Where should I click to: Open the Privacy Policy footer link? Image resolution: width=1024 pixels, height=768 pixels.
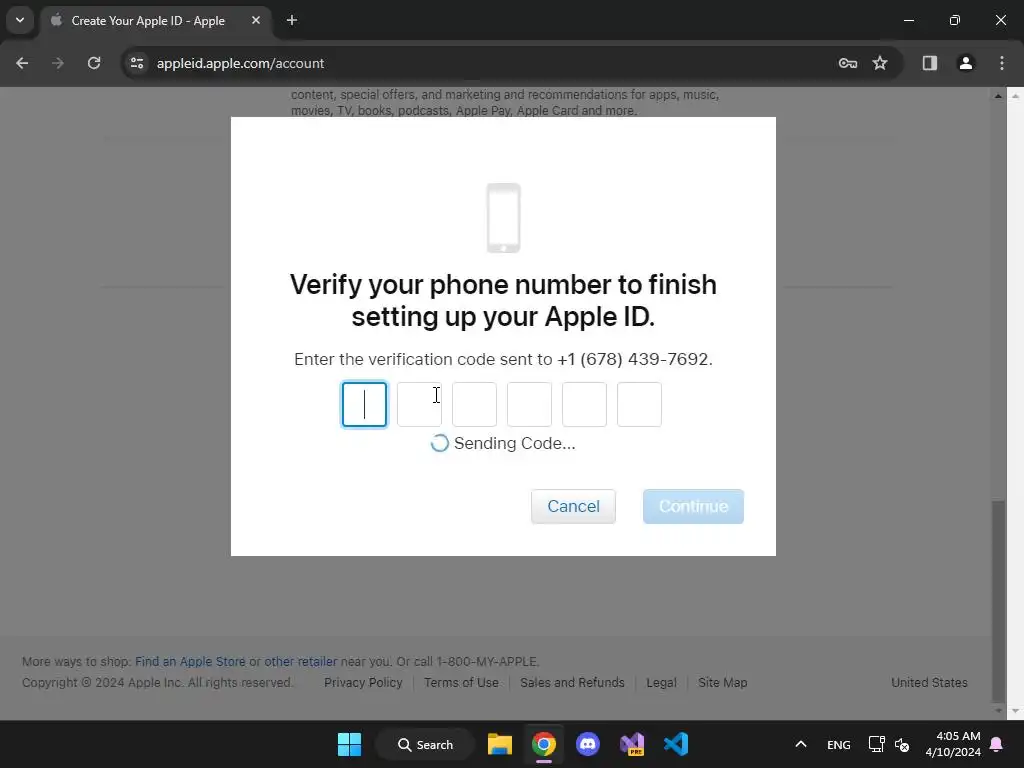pyautogui.click(x=363, y=682)
